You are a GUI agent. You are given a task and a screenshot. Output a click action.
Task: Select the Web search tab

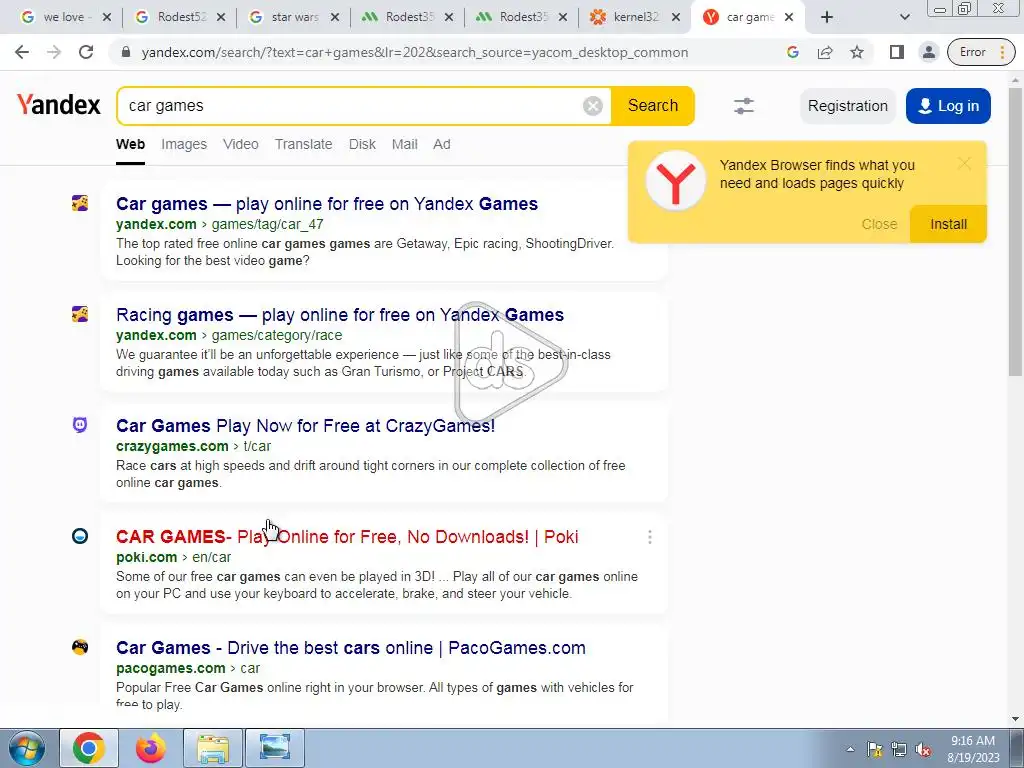pos(131,144)
